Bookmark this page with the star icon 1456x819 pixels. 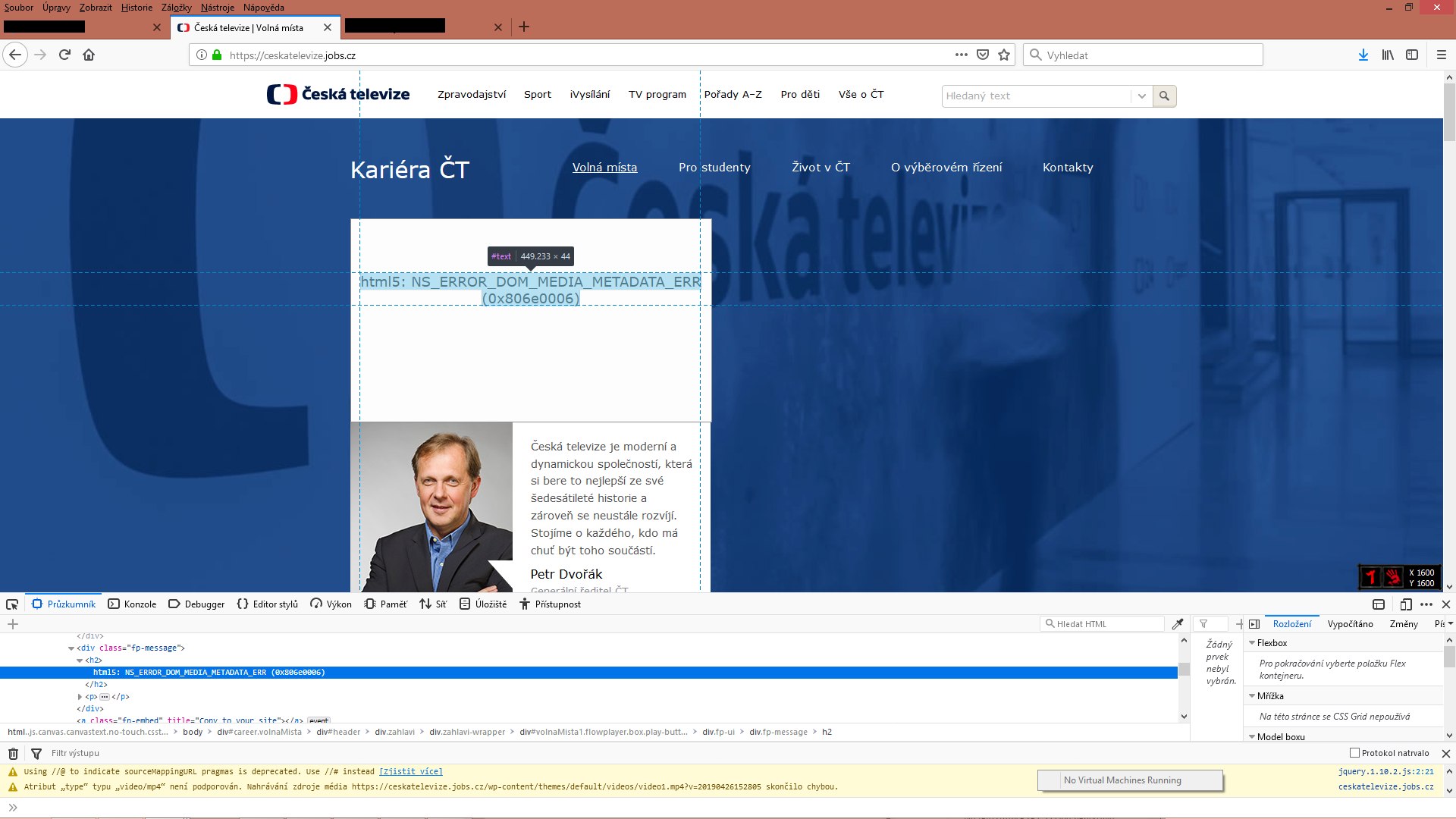pyautogui.click(x=1004, y=55)
